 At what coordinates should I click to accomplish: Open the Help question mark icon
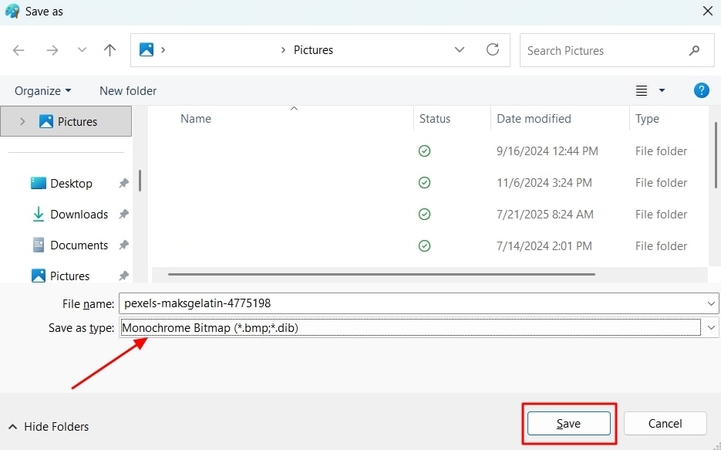(x=701, y=90)
